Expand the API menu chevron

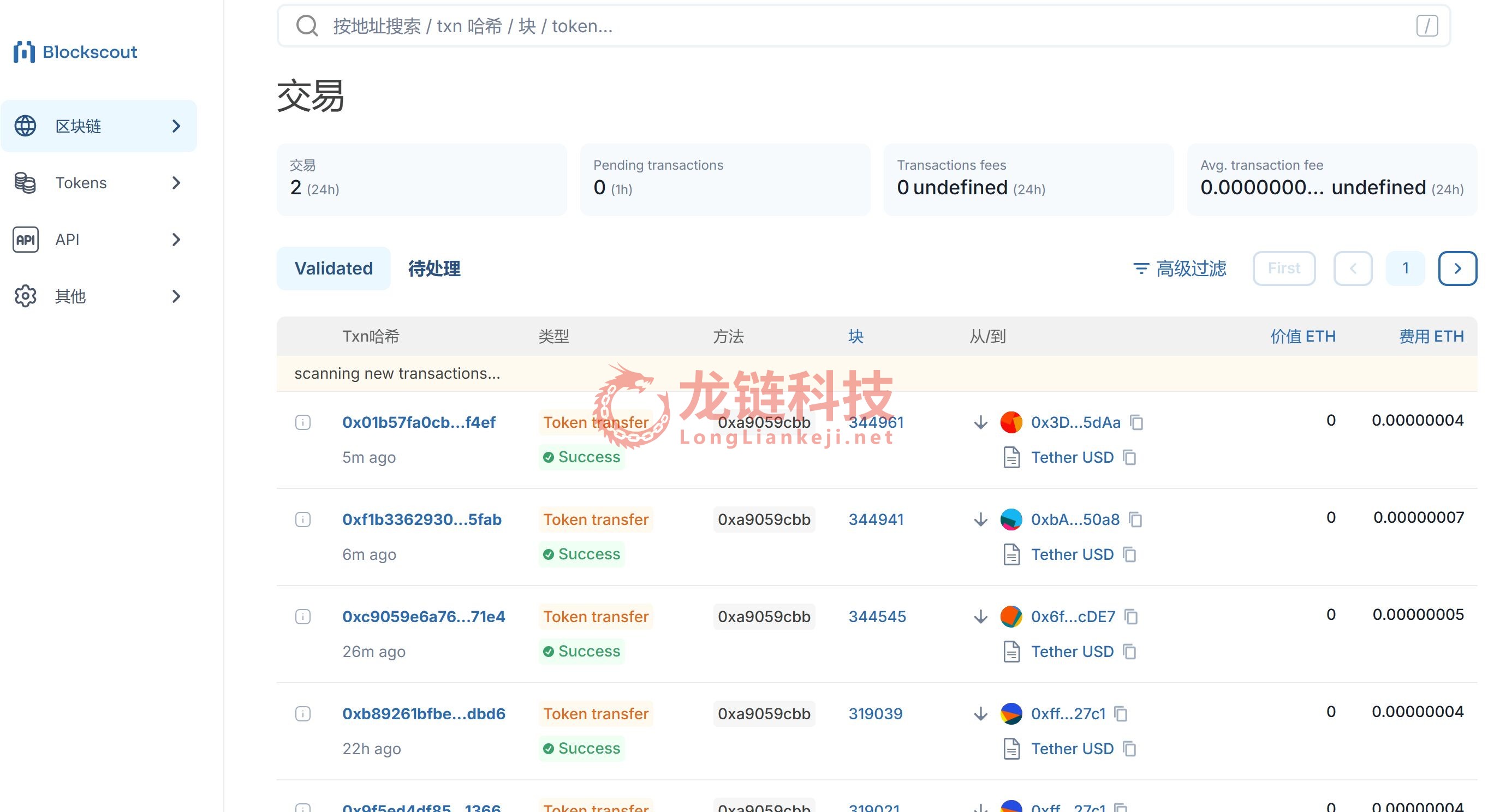[176, 240]
